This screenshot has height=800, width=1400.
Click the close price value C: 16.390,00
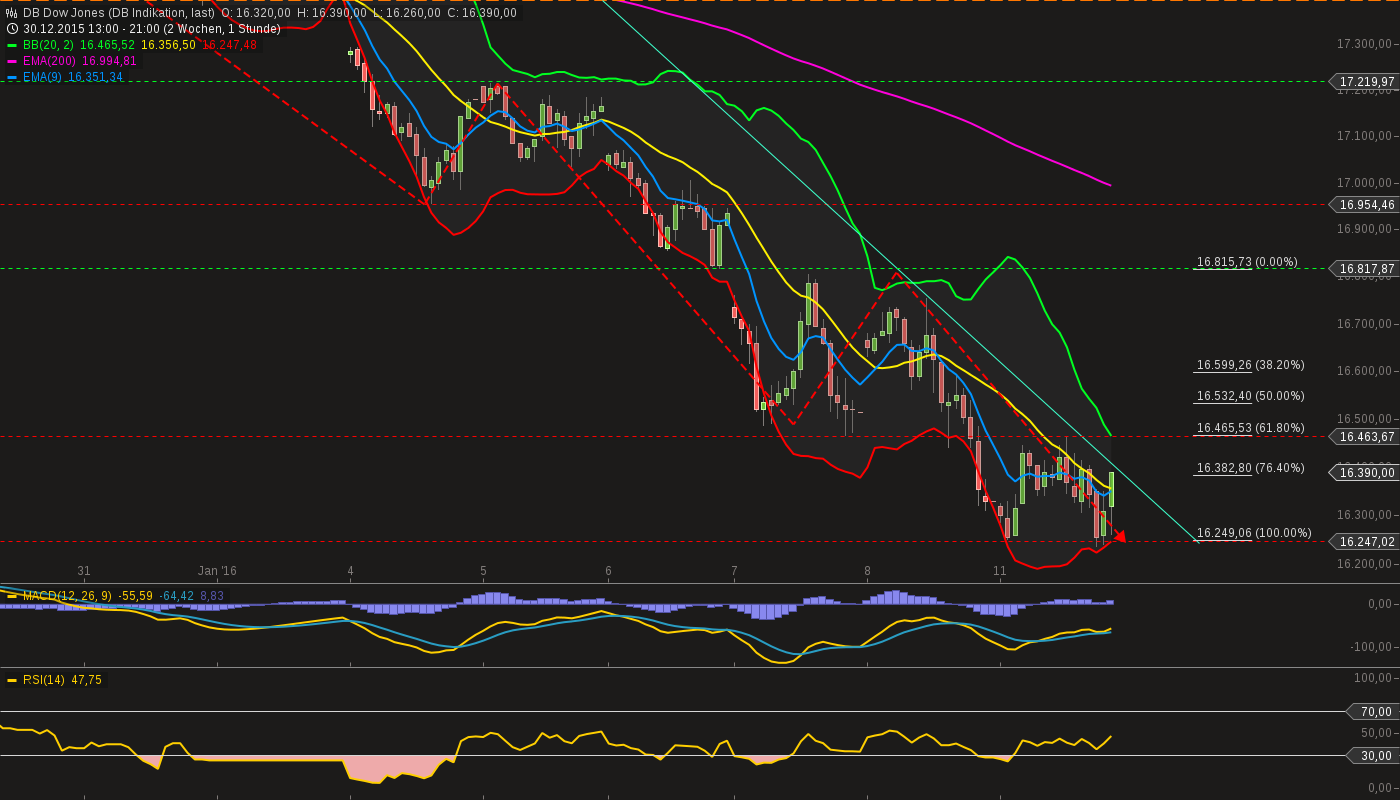[x=482, y=13]
